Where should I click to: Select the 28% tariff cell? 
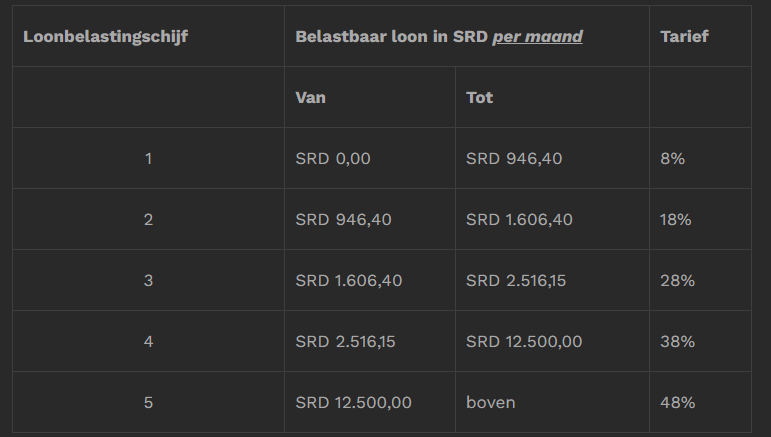(677, 280)
